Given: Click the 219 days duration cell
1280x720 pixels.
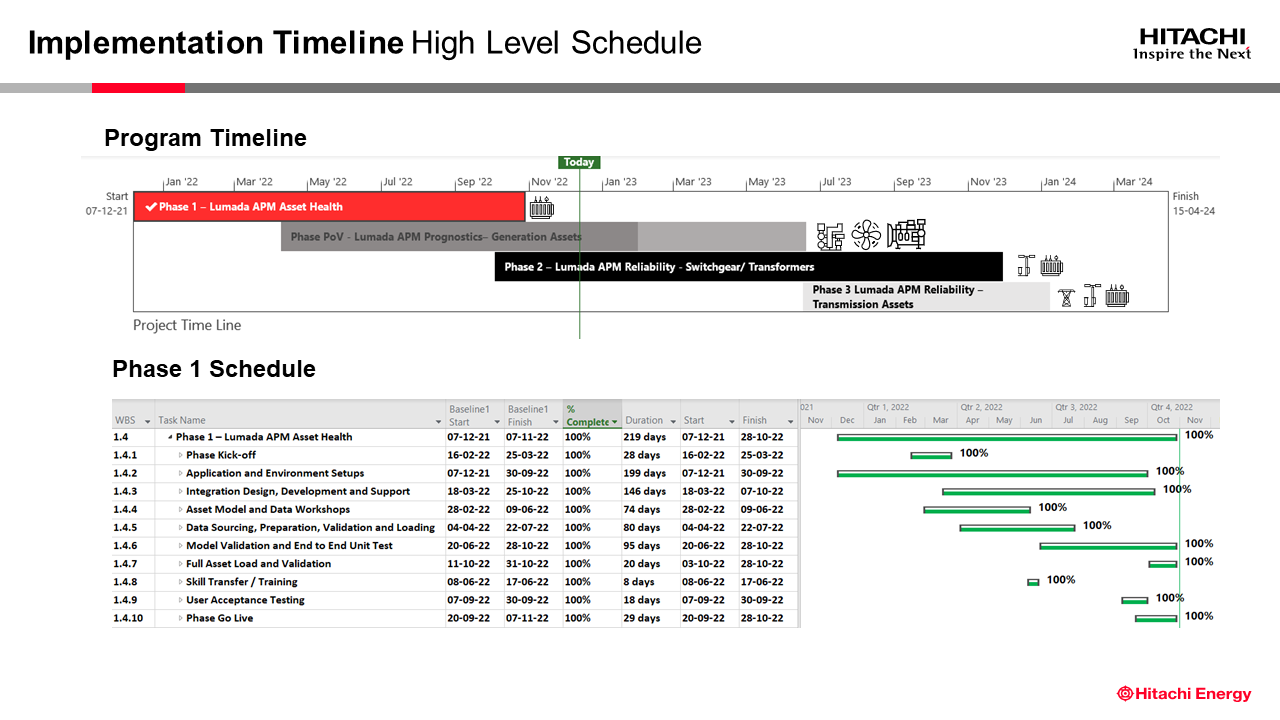Looking at the screenshot, I should [650, 437].
